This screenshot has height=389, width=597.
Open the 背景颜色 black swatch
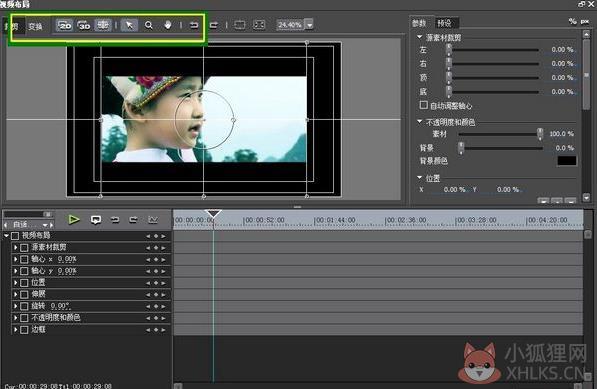click(x=567, y=161)
